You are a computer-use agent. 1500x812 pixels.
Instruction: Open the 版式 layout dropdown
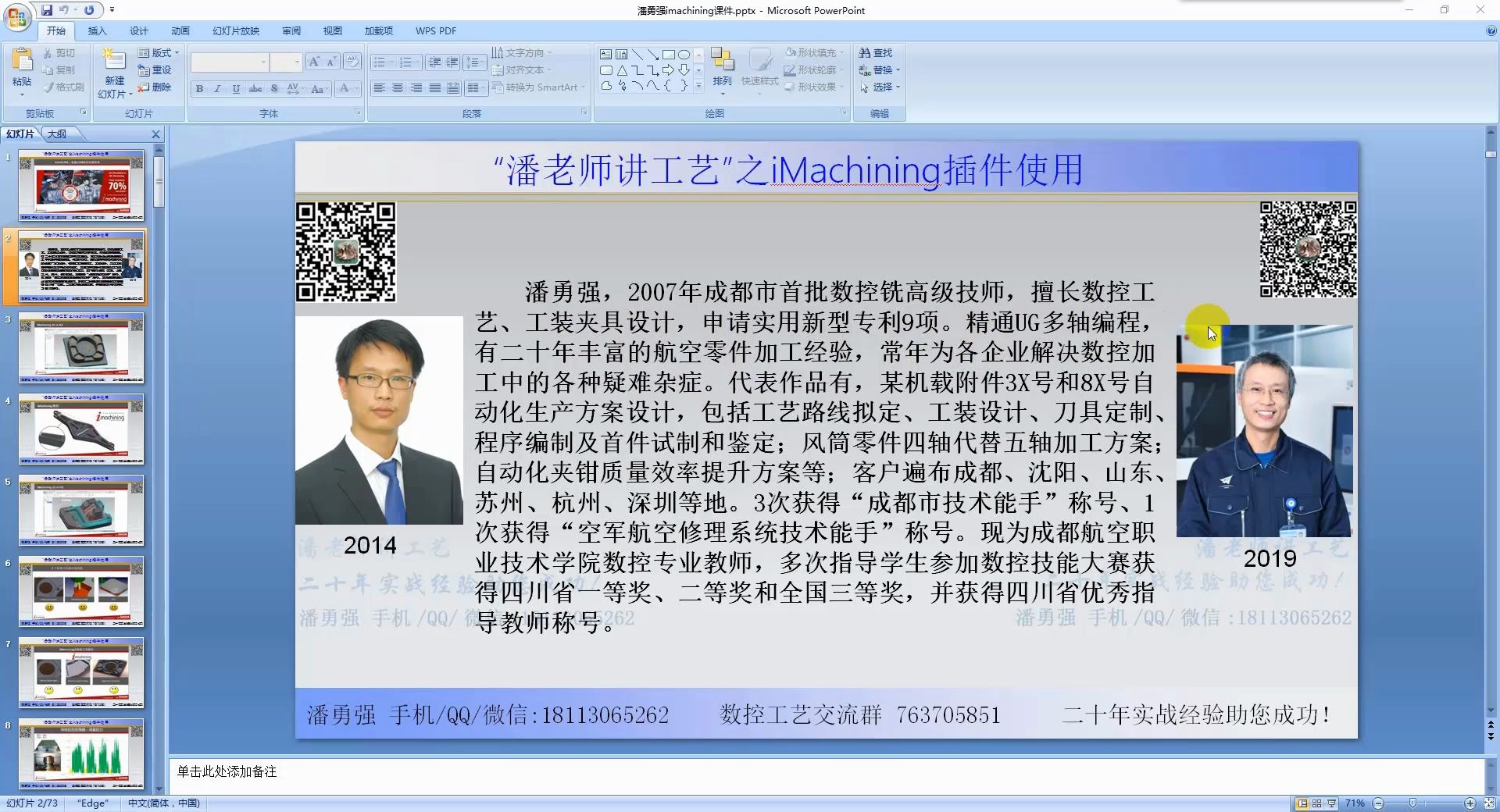tap(159, 52)
